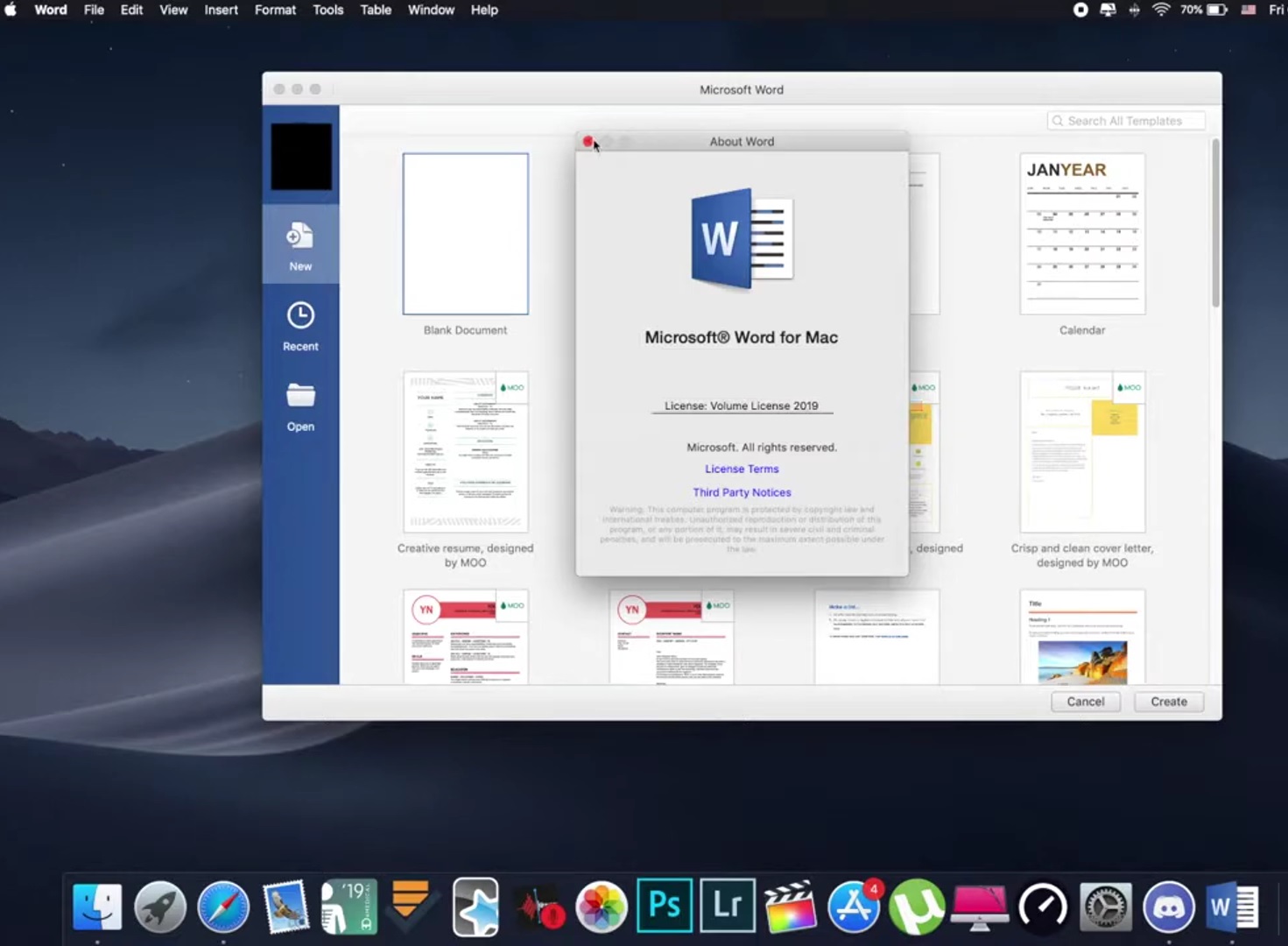Open CleanMyMac pink monitor icon in dock
The image size is (1288, 946).
tap(979, 908)
